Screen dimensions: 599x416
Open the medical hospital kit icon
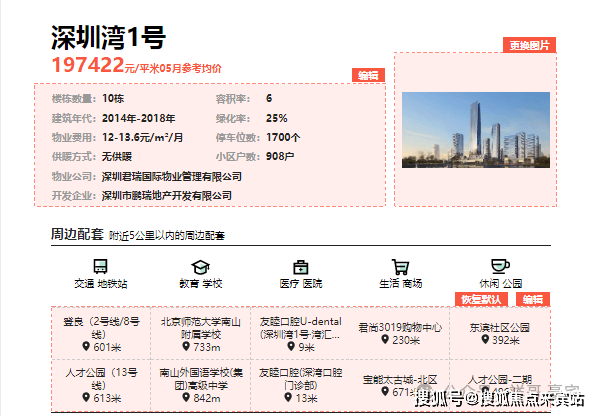pyautogui.click(x=301, y=267)
